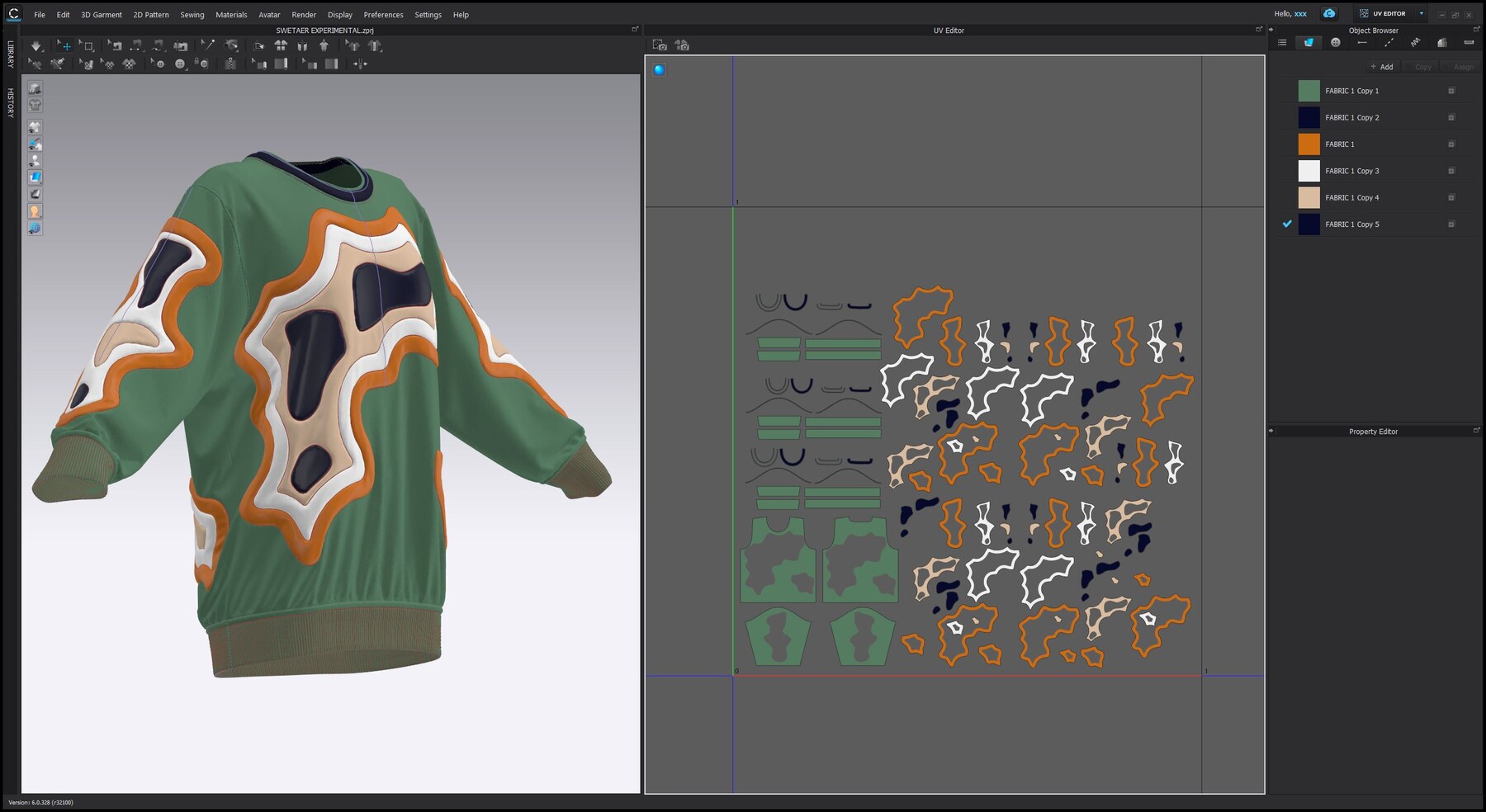Click the orange FABRIC 1 color swatch
Viewport: 1486px width, 812px height.
click(1309, 144)
